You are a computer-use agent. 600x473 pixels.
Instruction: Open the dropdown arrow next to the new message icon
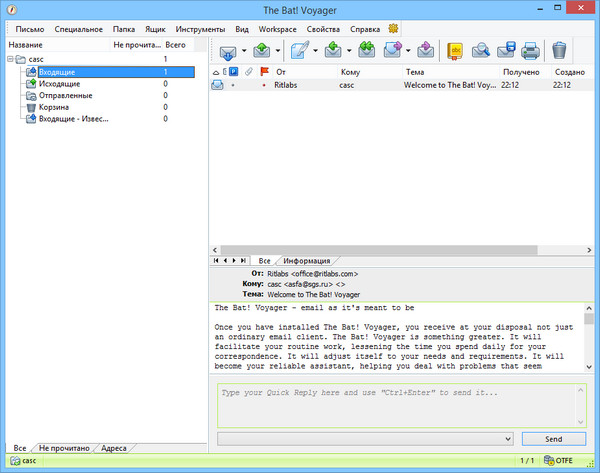tap(314, 50)
